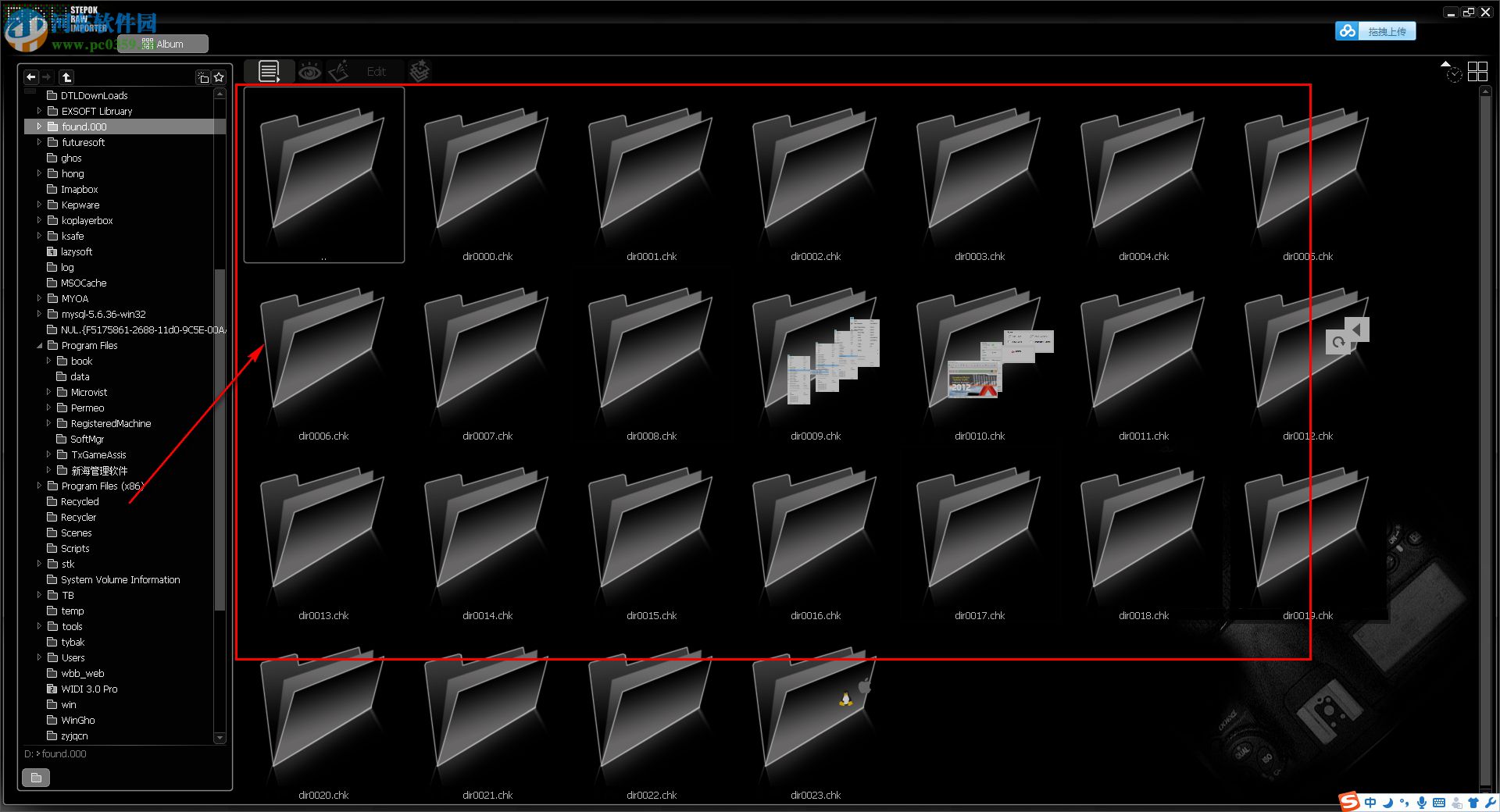Click the folder button under the path bar
Viewport: 1500px width, 812px height.
tap(36, 778)
